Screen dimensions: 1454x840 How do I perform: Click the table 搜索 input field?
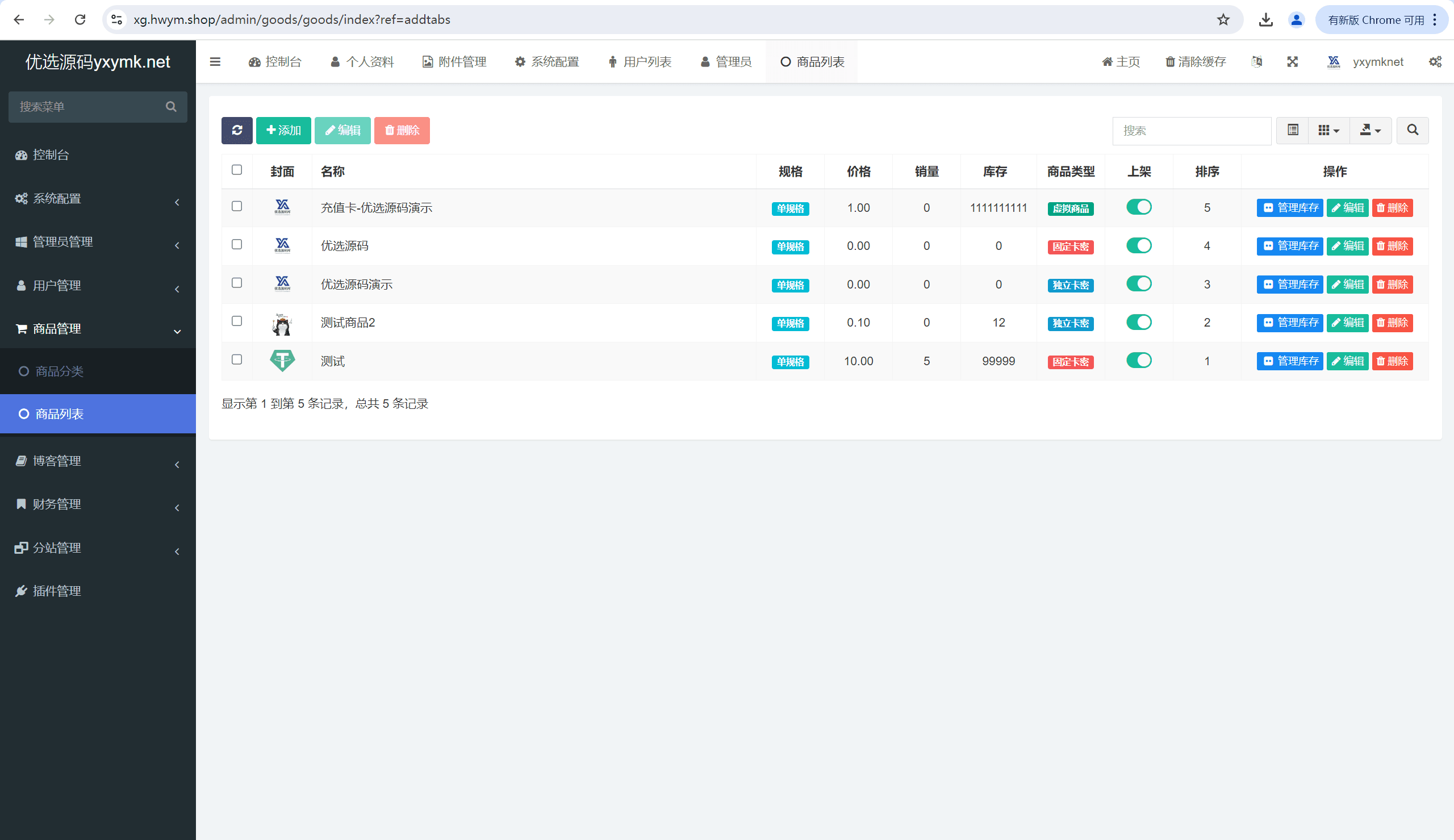pos(1191,131)
